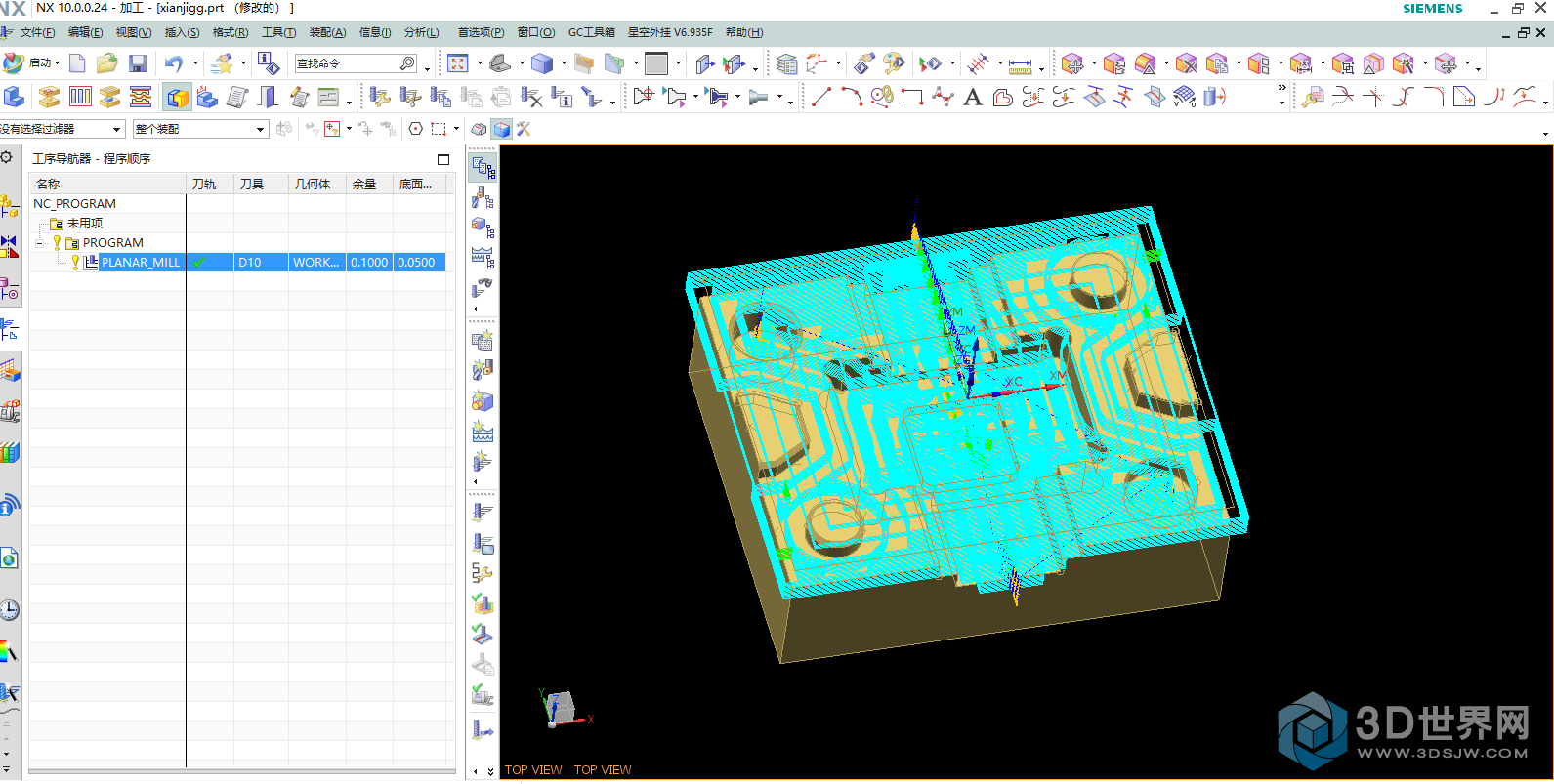Open the 工具(T) menu

[x=278, y=32]
